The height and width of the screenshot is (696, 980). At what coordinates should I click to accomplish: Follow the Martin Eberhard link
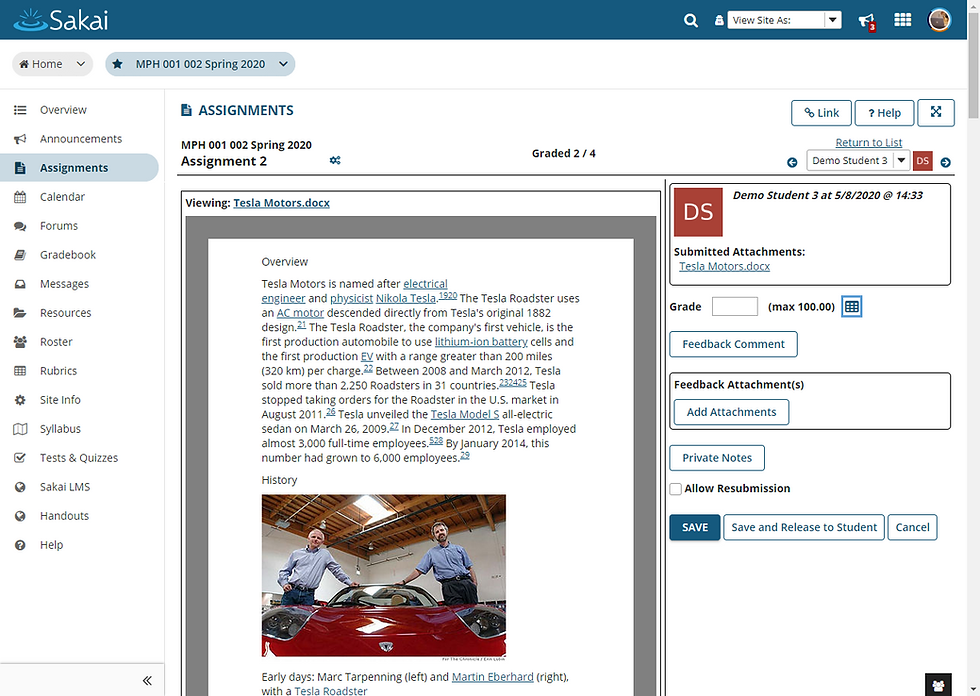(492, 677)
